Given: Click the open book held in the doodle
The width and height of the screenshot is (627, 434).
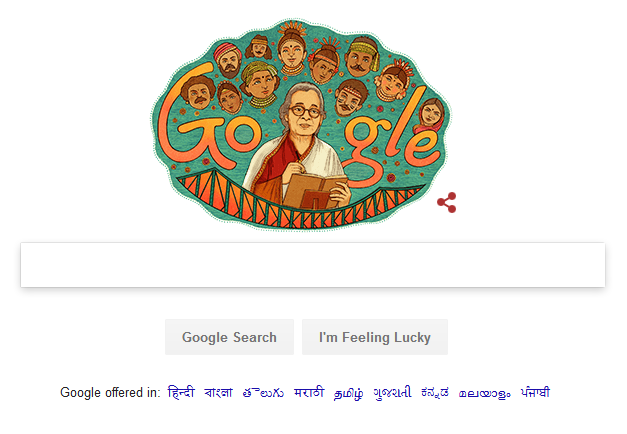Looking at the screenshot, I should 313,192.
